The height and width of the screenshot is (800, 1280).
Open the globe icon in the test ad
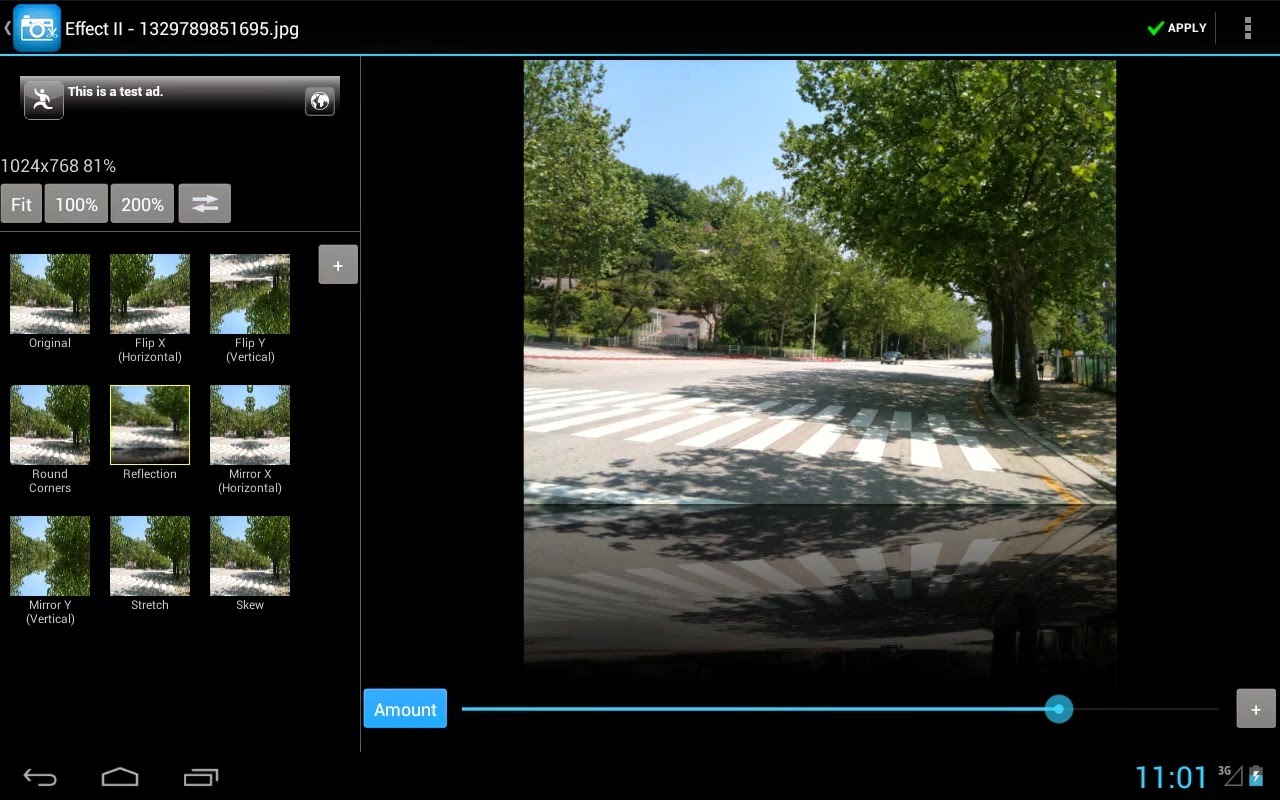tap(320, 101)
